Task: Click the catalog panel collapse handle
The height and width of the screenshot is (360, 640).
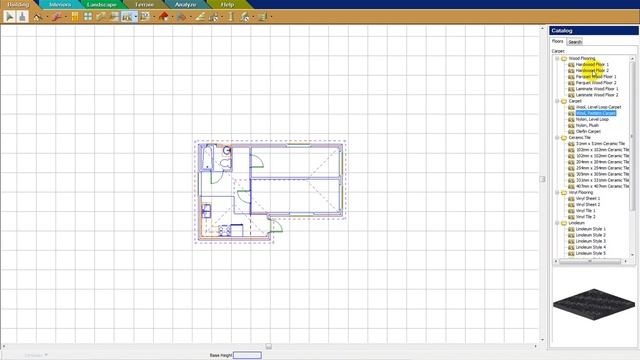Action: pos(542,179)
